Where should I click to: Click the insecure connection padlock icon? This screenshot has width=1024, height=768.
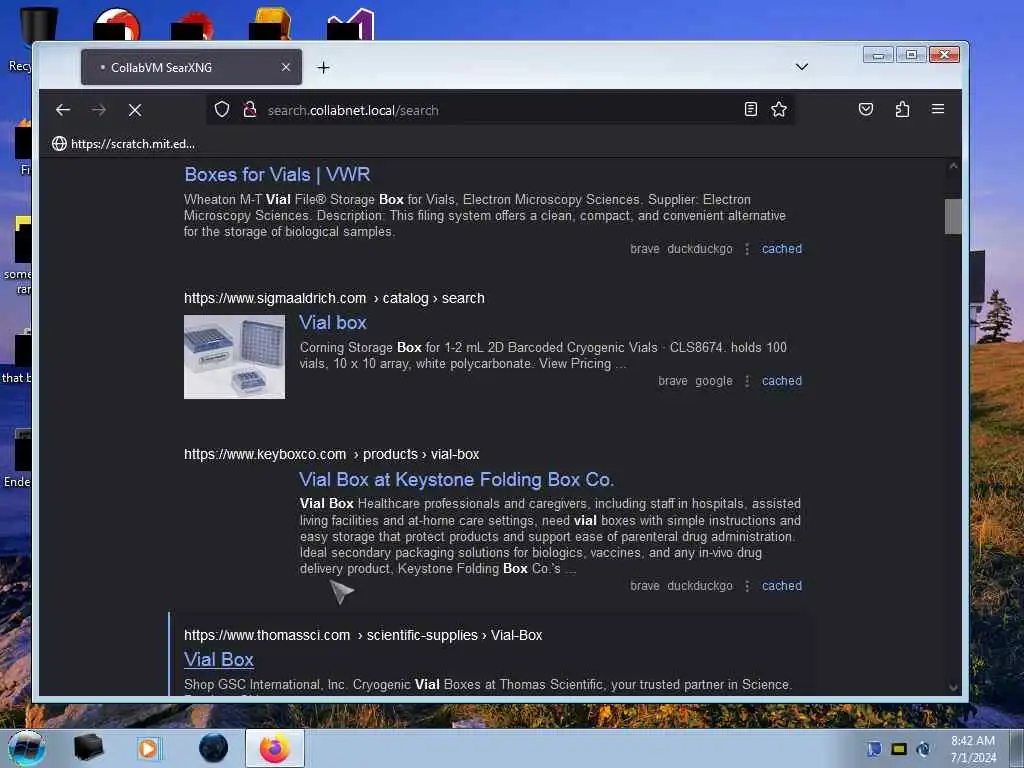coord(249,110)
